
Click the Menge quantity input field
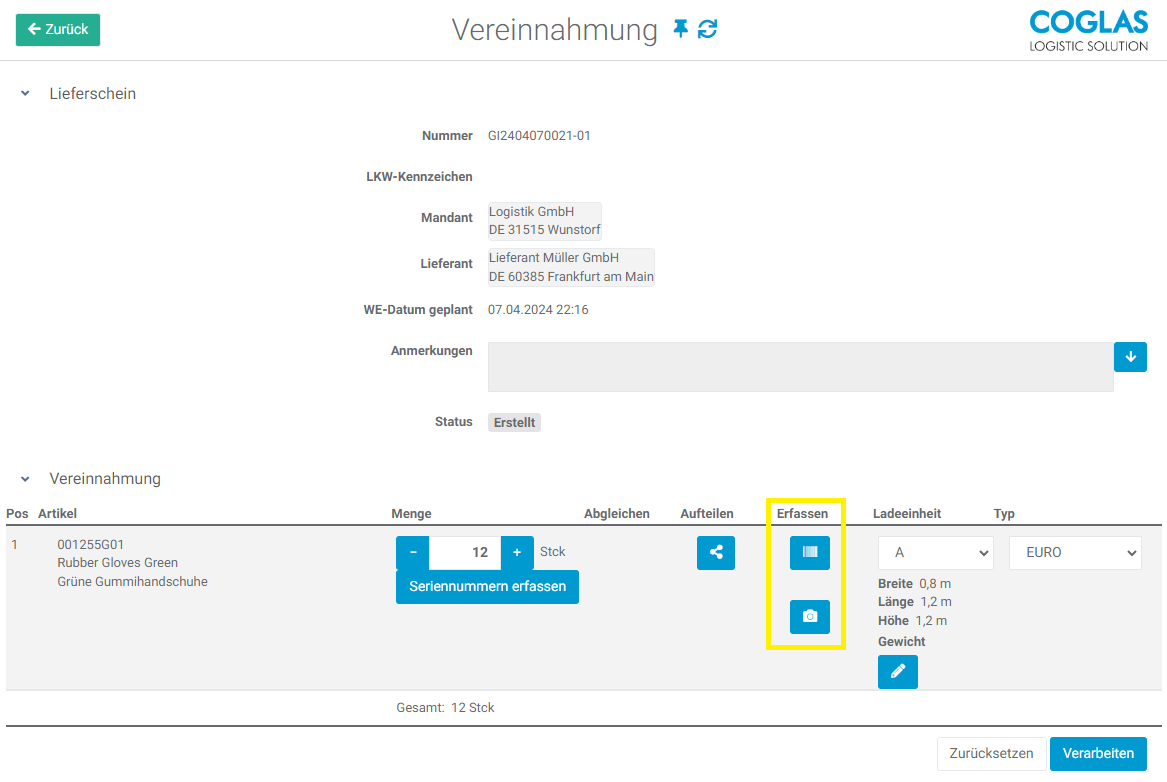pyautogui.click(x=464, y=552)
